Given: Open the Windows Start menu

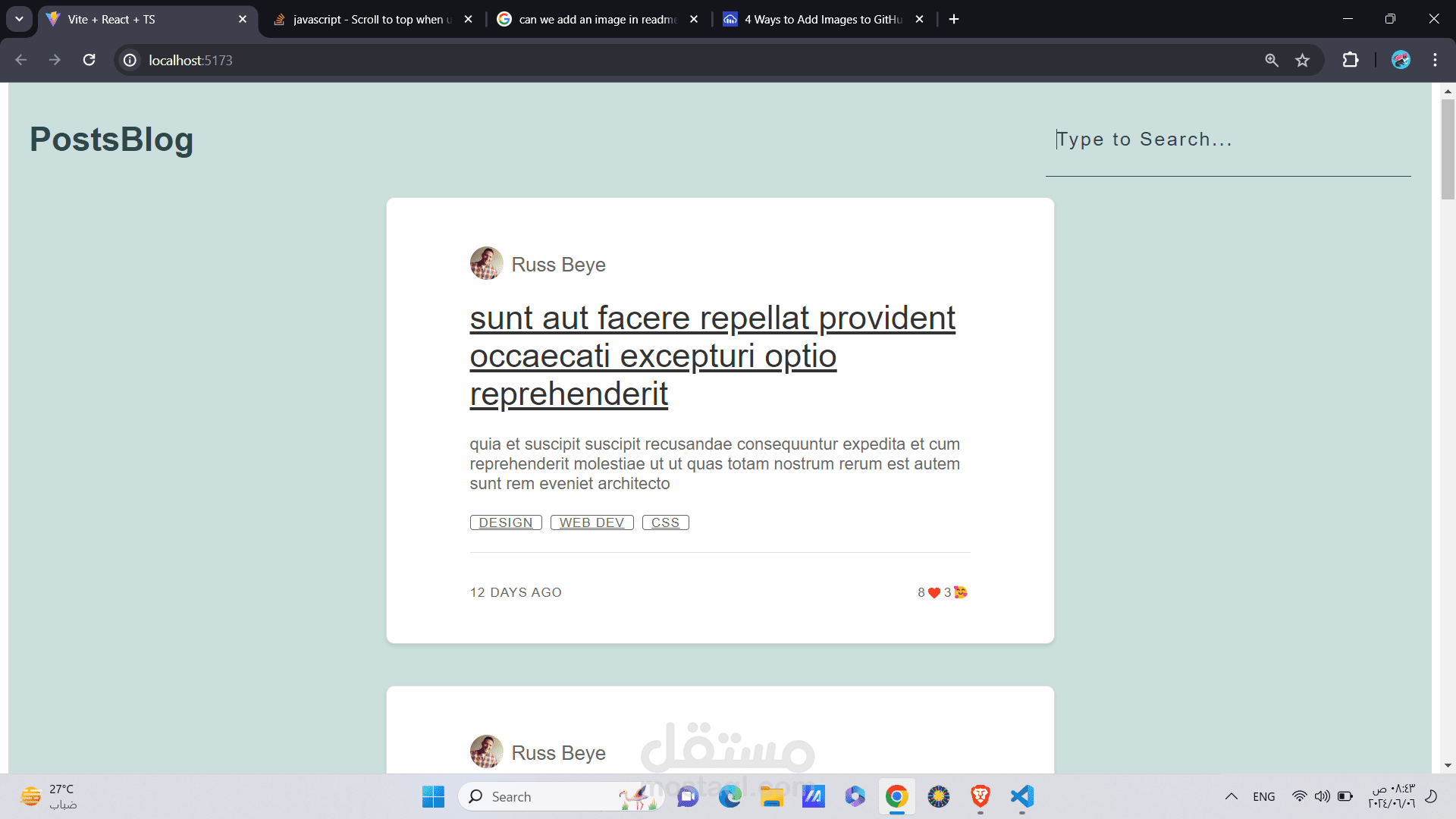Looking at the screenshot, I should click(x=433, y=796).
